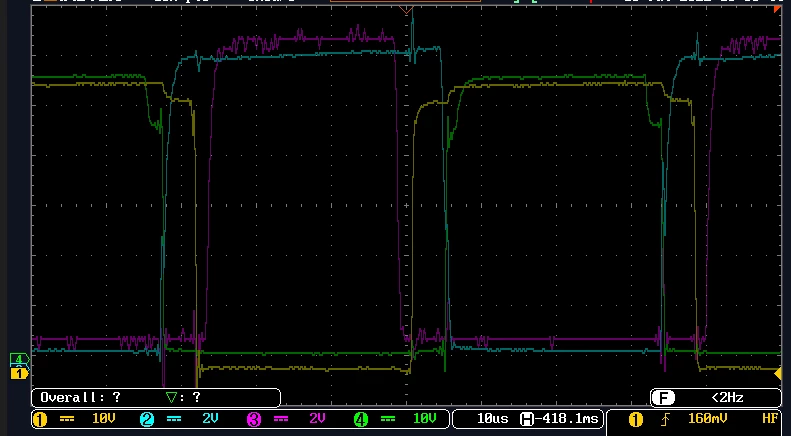Click the horizontal offset H icon

pos(527,419)
